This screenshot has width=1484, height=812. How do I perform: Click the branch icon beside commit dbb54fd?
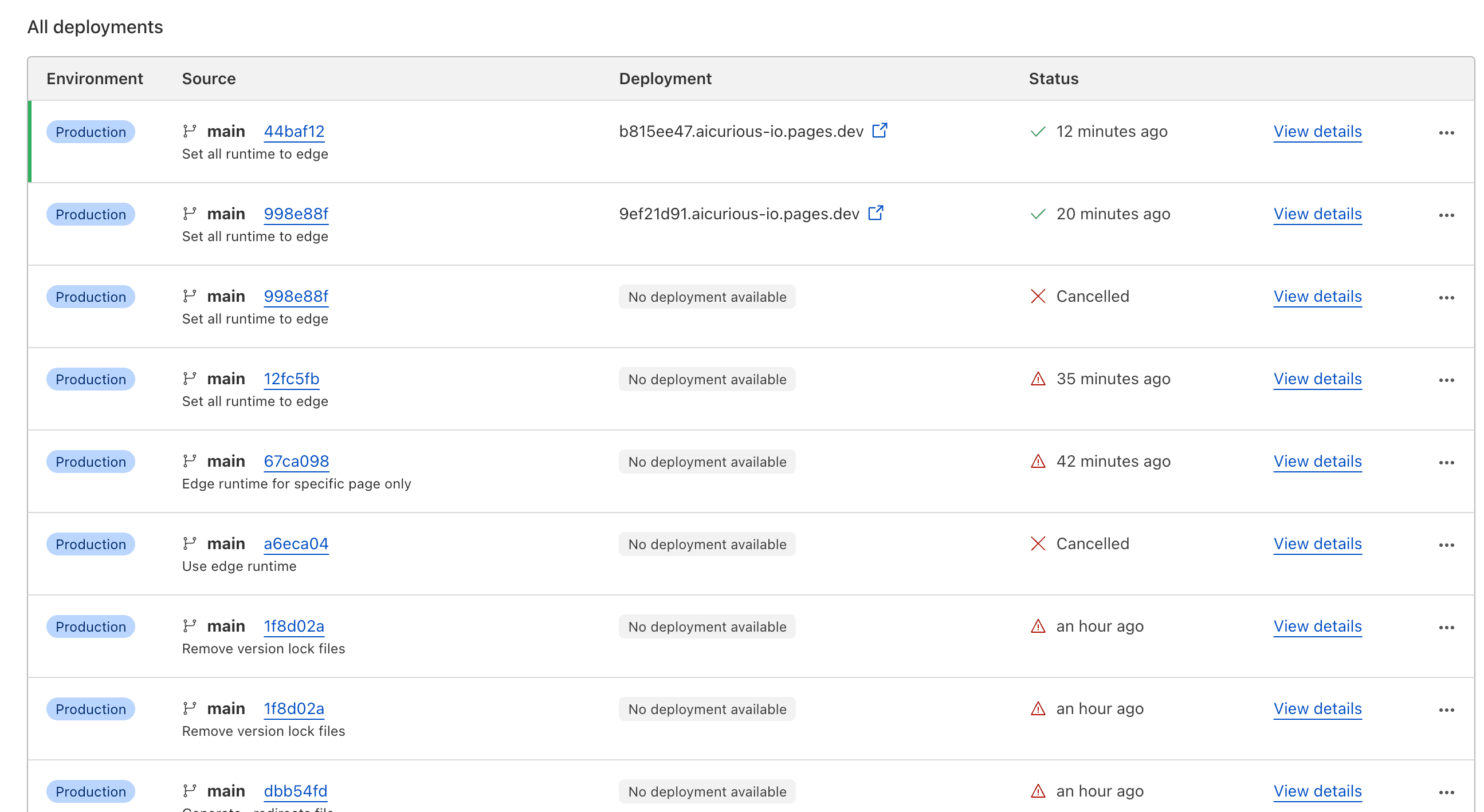pos(190,791)
